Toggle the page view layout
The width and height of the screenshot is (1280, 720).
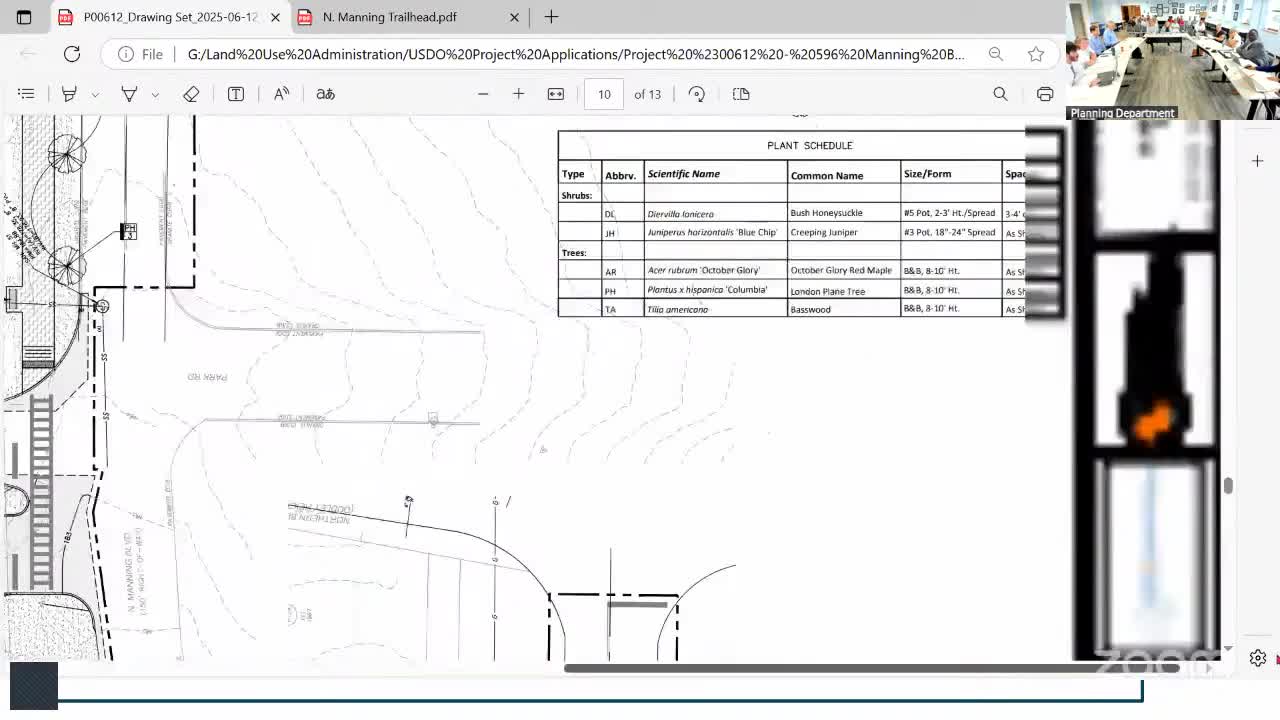[x=741, y=94]
